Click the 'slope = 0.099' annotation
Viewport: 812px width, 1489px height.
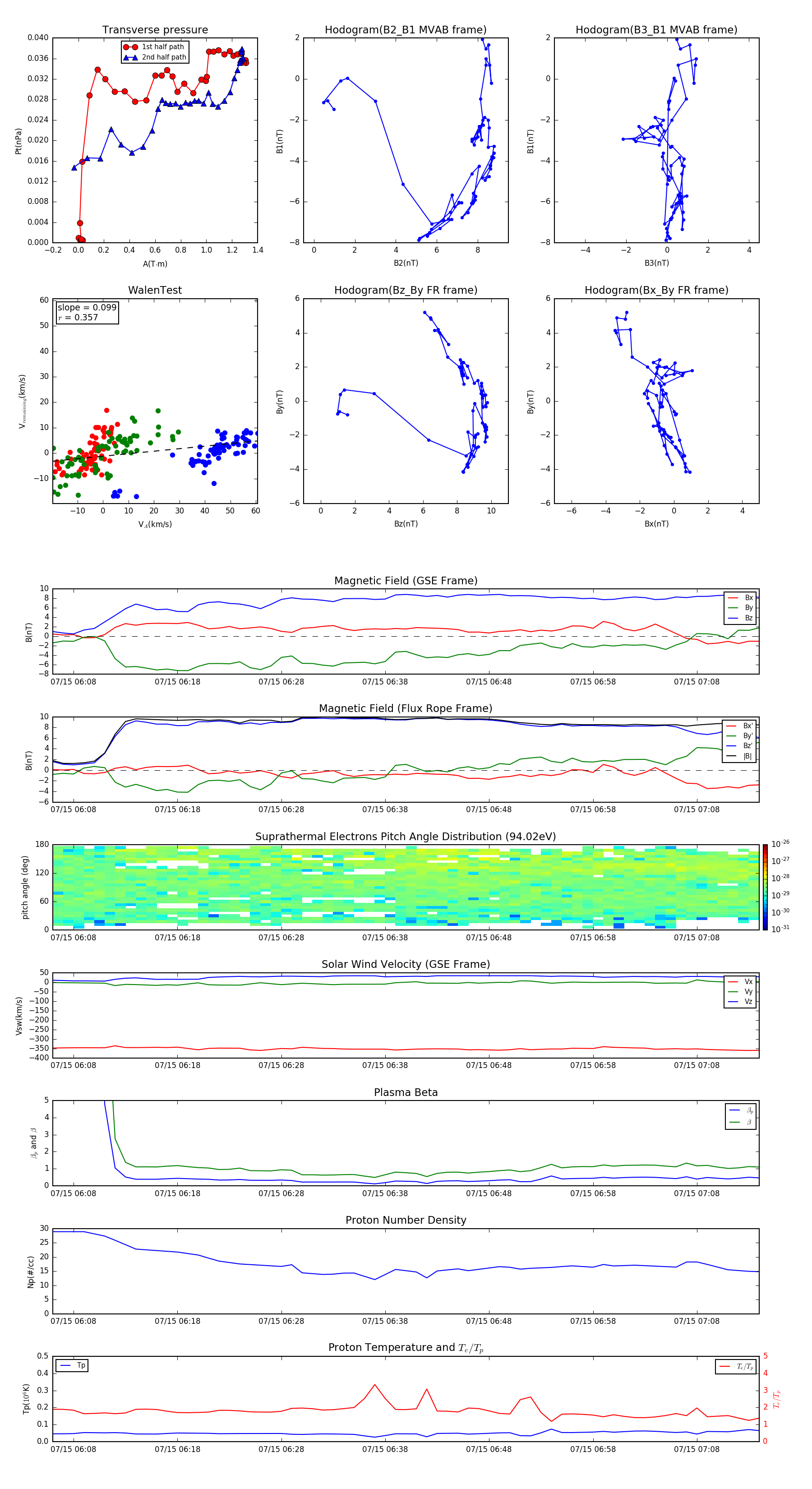[87, 308]
